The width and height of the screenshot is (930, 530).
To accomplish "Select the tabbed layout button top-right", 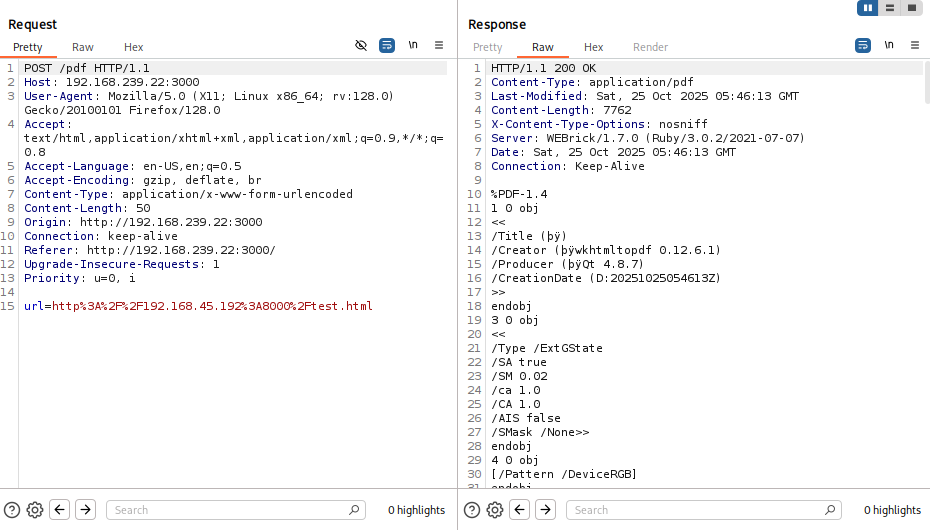I will [x=911, y=8].
